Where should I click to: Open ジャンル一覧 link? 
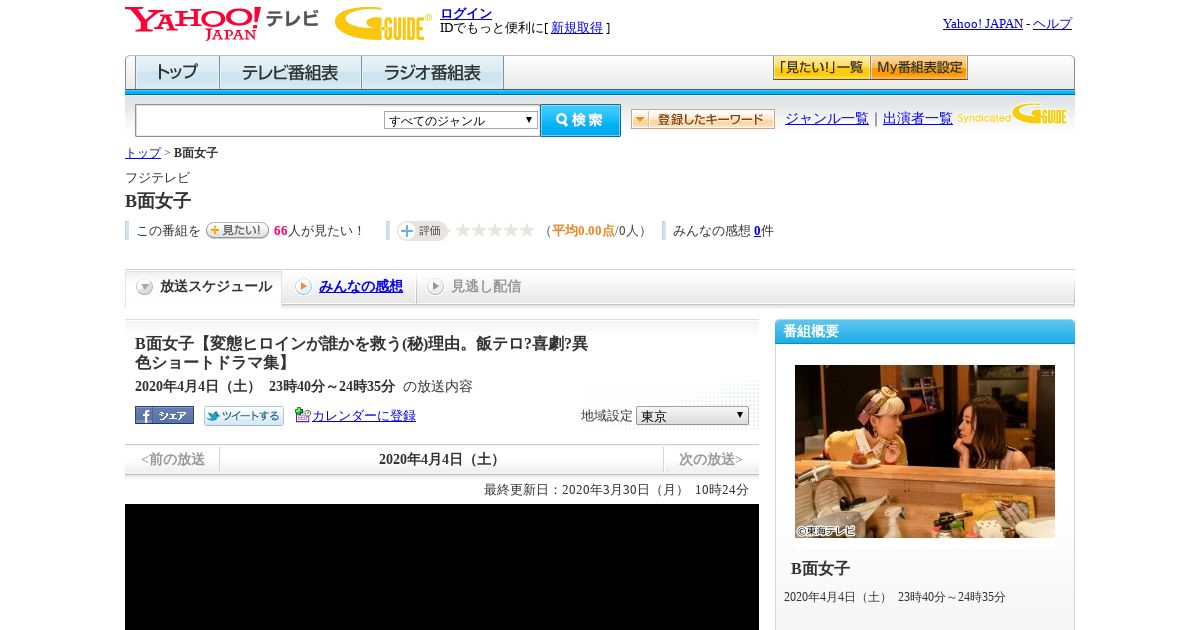826,118
